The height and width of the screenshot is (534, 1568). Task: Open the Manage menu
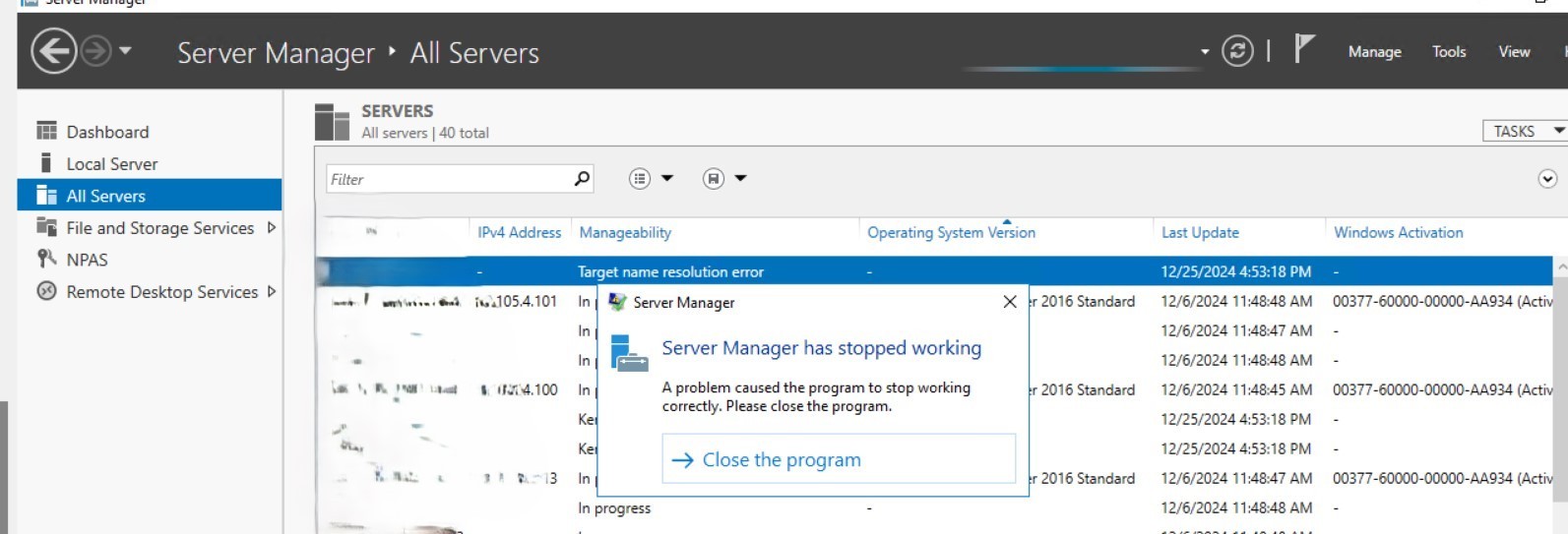pos(1374,52)
